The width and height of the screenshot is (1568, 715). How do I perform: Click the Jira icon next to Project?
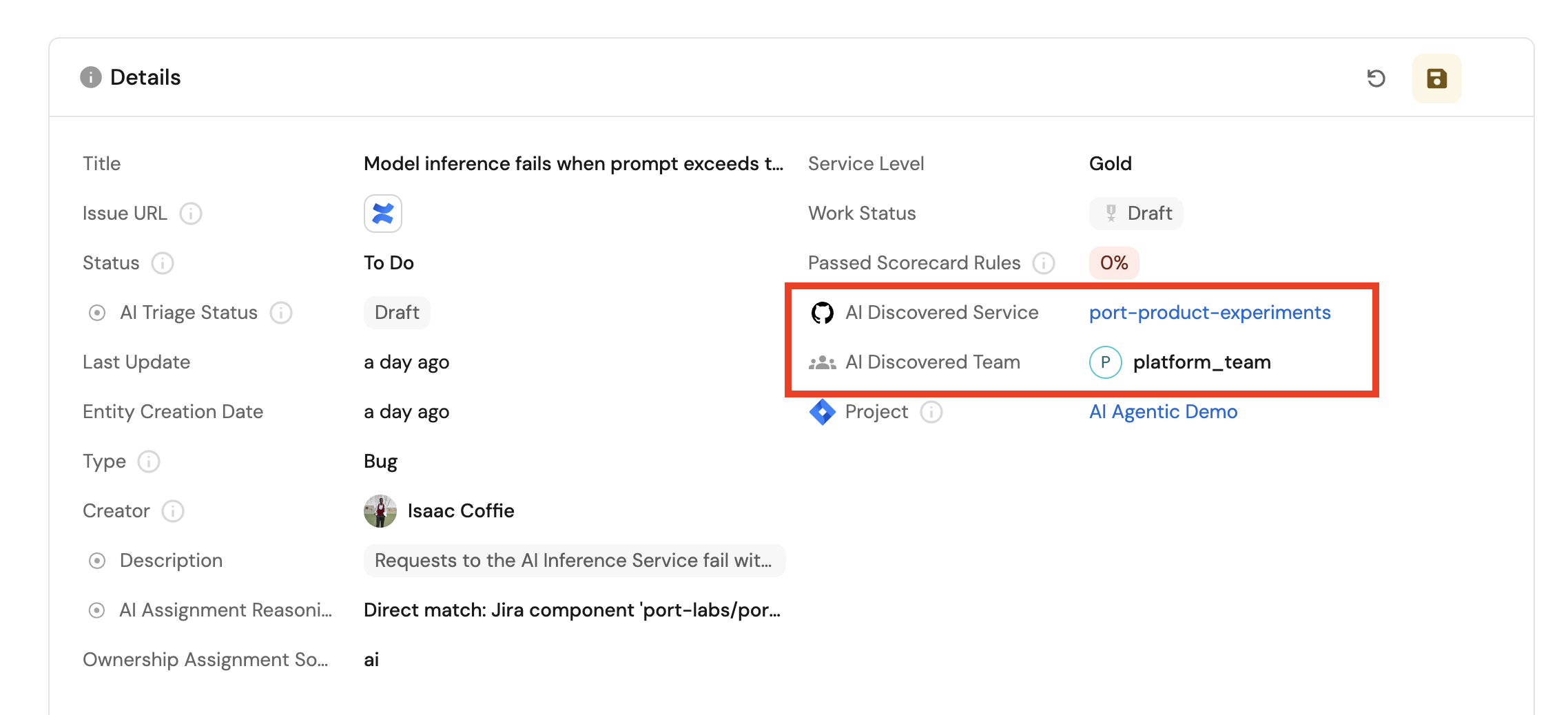coord(822,412)
